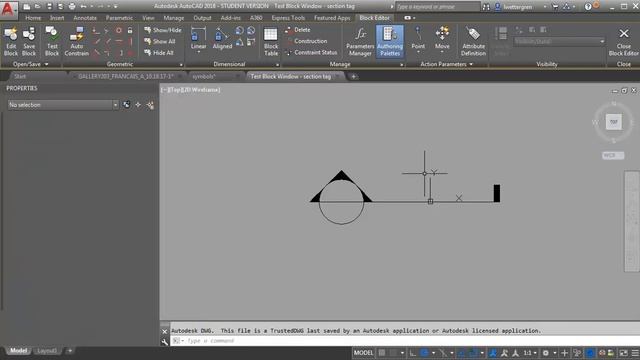Click the Save Block icon
Image resolution: width=640 pixels, height=360 pixels.
click(29, 42)
